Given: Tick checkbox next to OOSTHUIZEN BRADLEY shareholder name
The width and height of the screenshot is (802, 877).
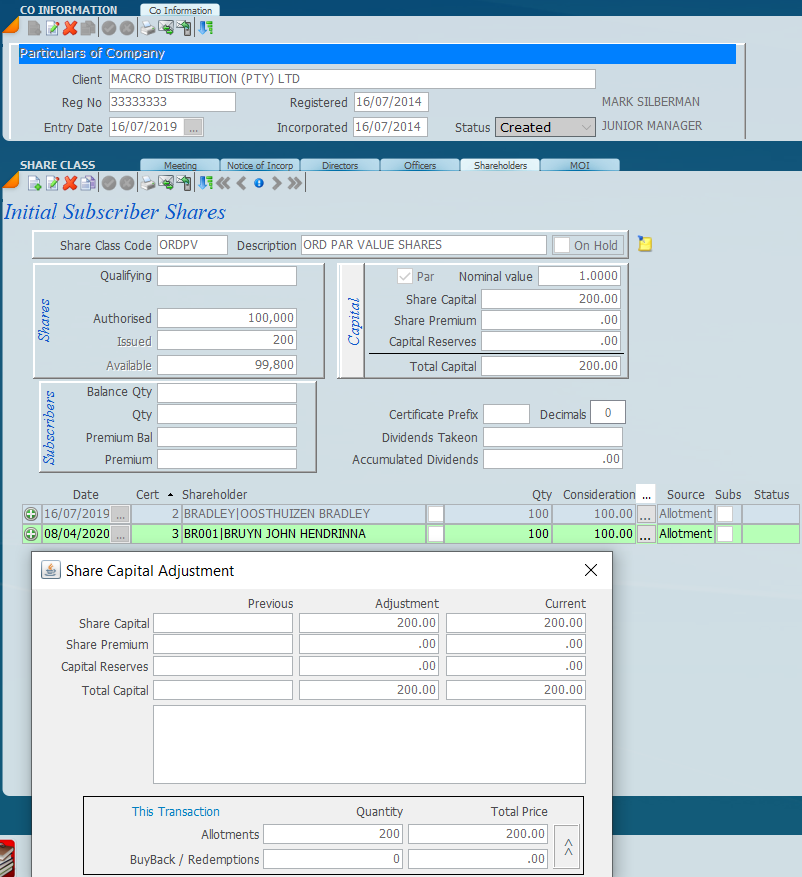Looking at the screenshot, I should point(436,514).
